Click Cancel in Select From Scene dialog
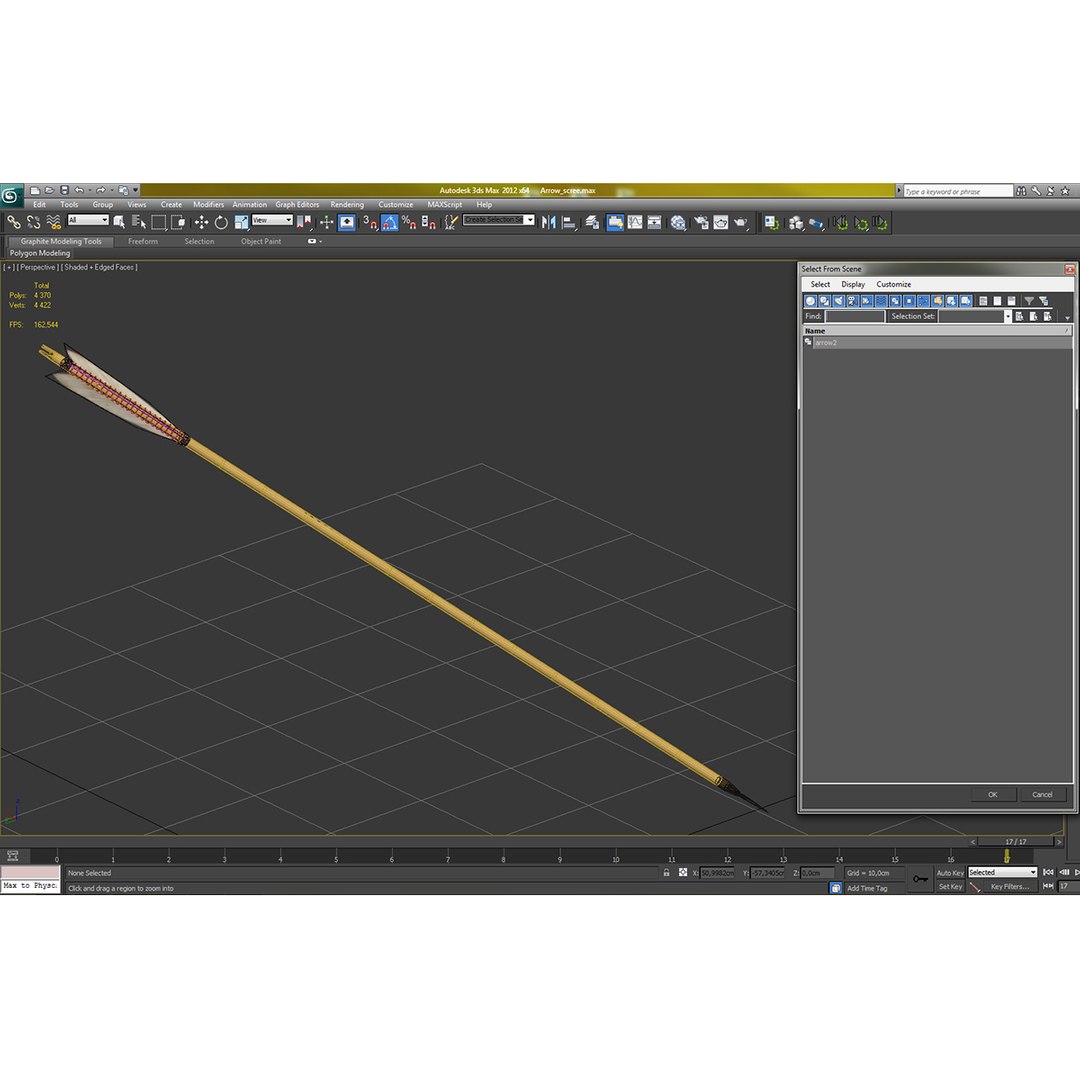Screen dimensions: 1080x1080 coord(1042,794)
